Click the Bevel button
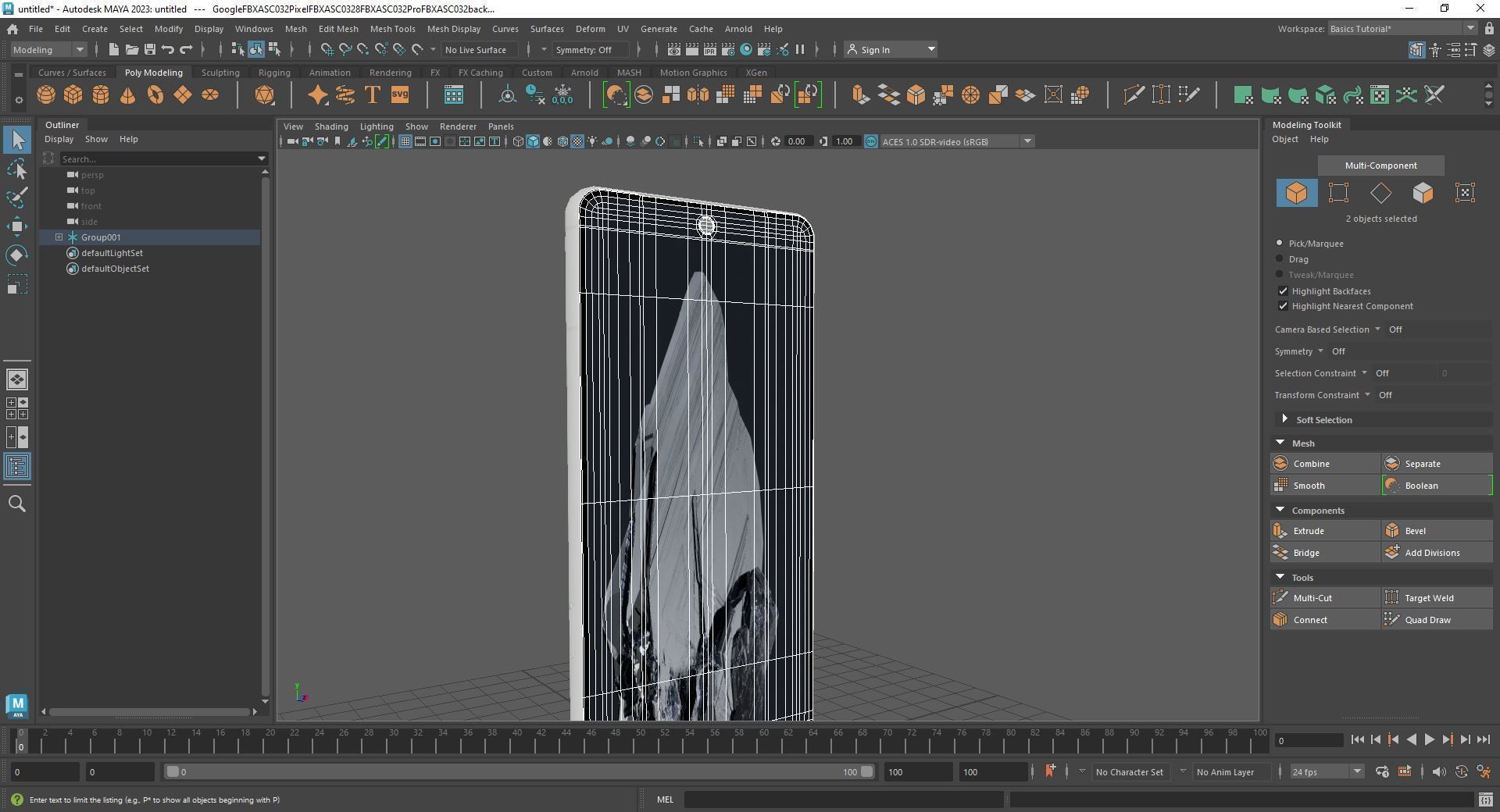Screen dimensions: 1500x812 tap(1437, 531)
